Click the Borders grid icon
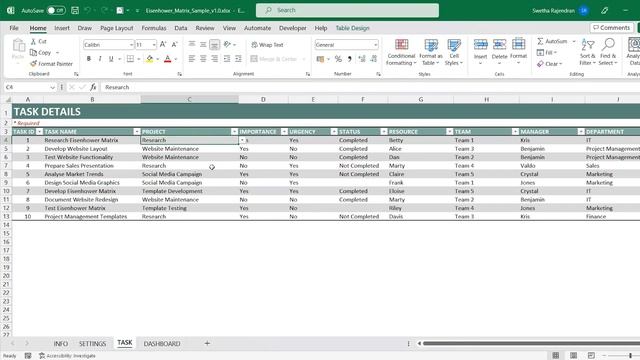 click(130, 59)
